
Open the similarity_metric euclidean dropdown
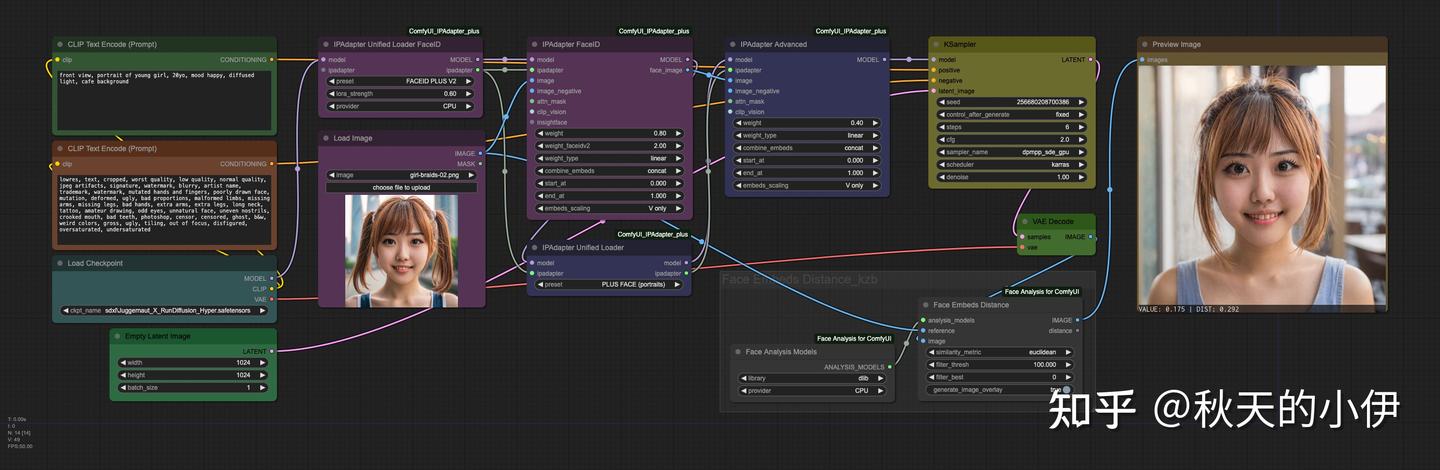click(x=998, y=352)
